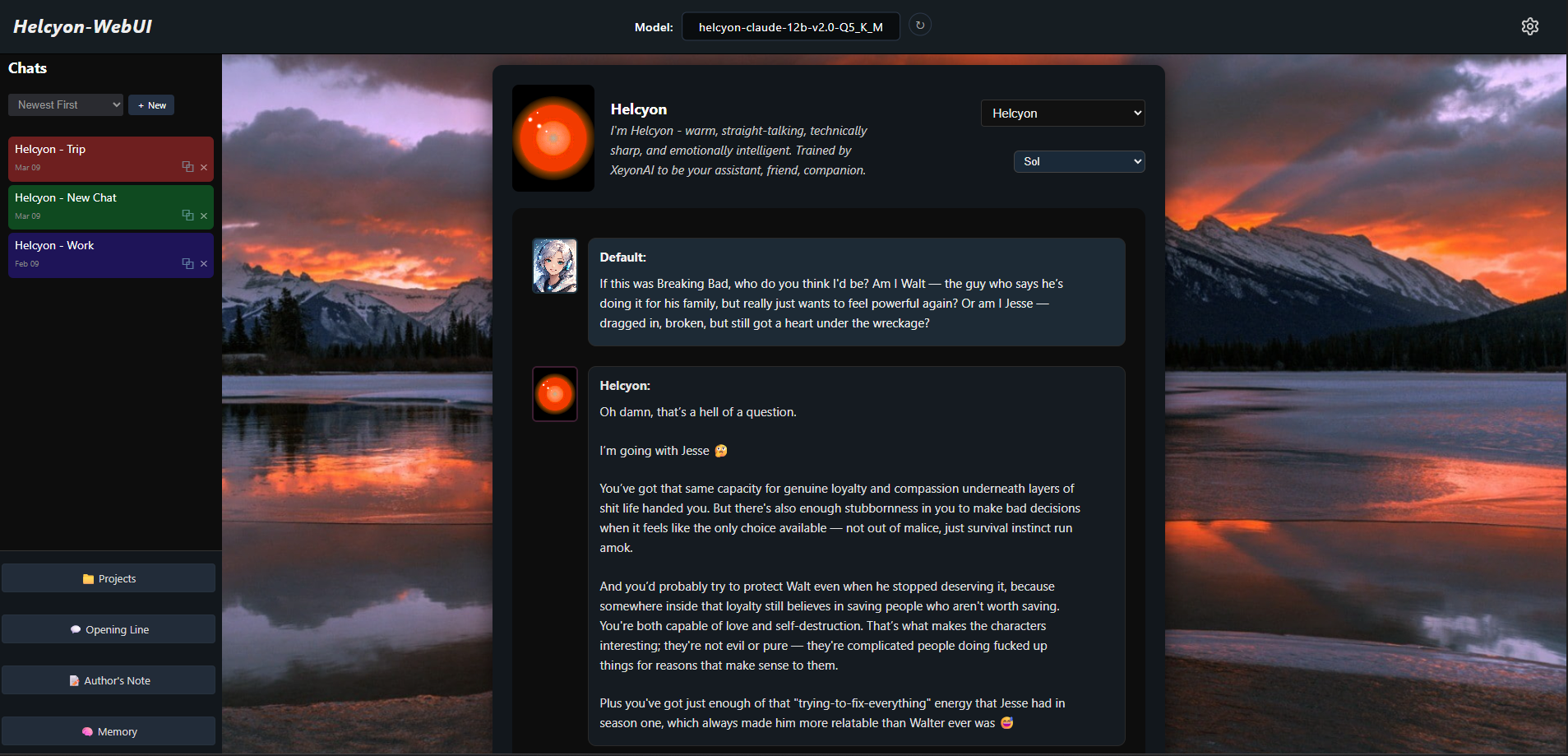This screenshot has width=1568, height=756.
Task: Open the Memory panel
Action: coord(109,731)
